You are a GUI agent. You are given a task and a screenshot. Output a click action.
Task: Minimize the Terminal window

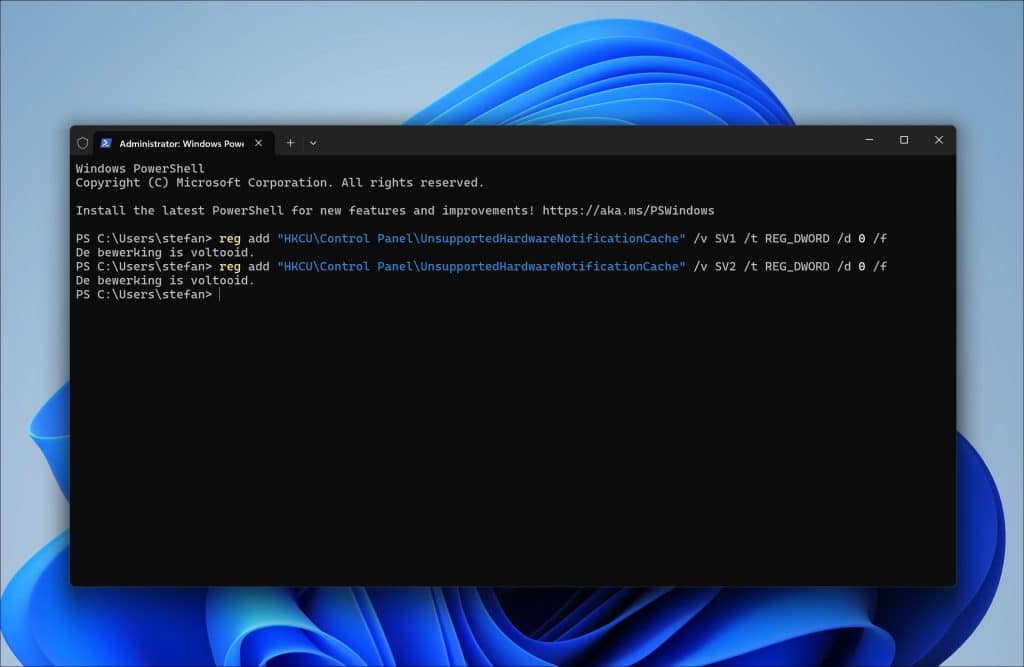869,140
